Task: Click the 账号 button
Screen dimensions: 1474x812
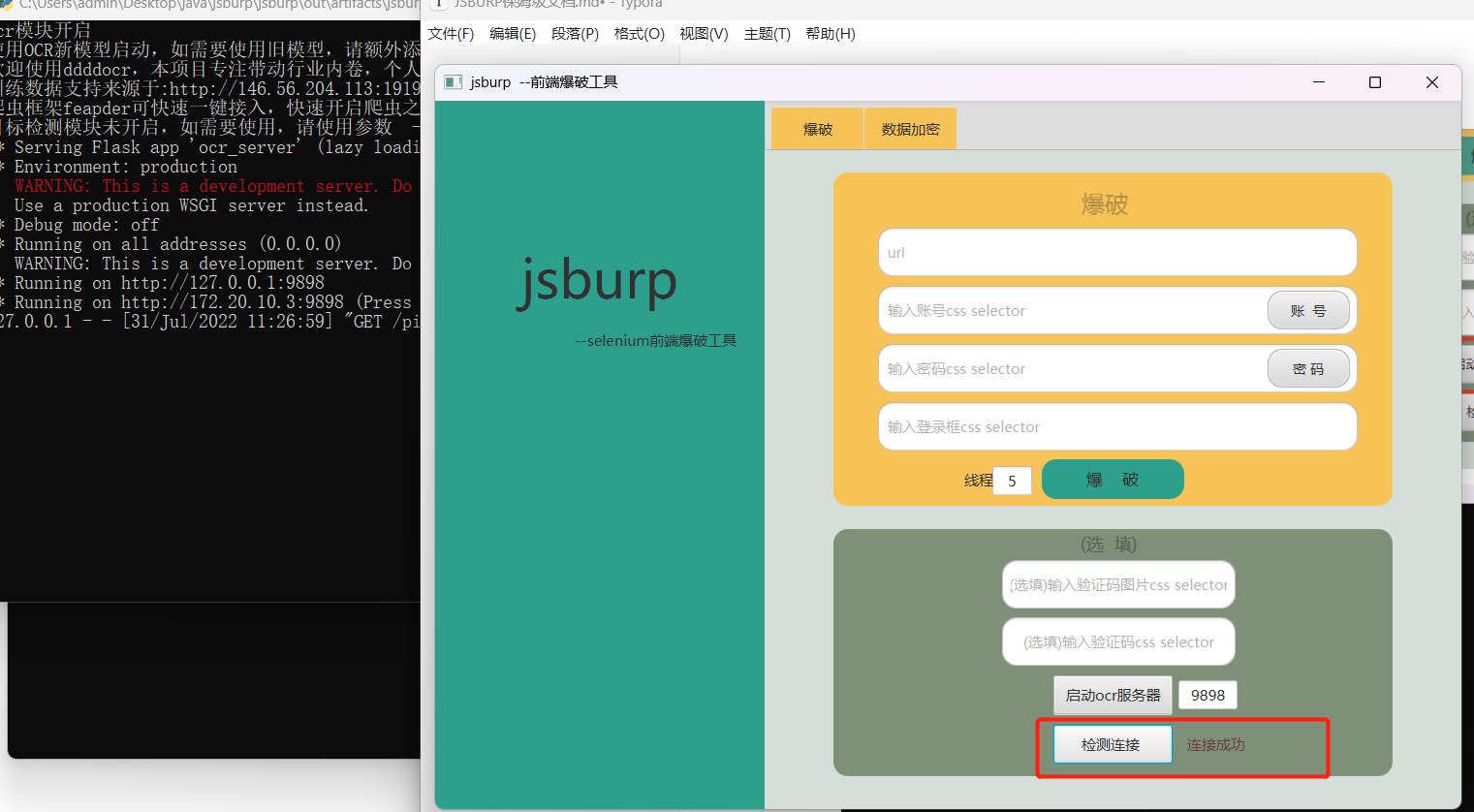Action: coord(1308,310)
